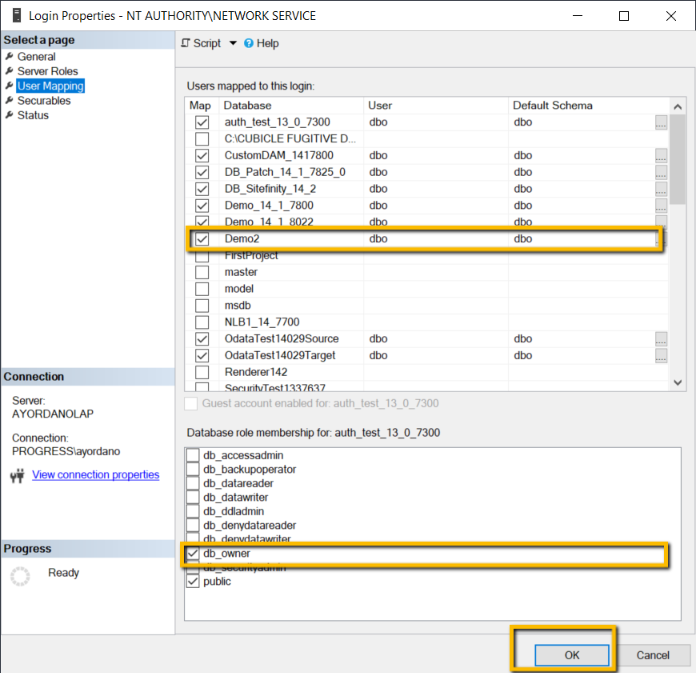This screenshot has height=673, width=696.
Task: Check map for Renderer142
Action: click(x=202, y=372)
